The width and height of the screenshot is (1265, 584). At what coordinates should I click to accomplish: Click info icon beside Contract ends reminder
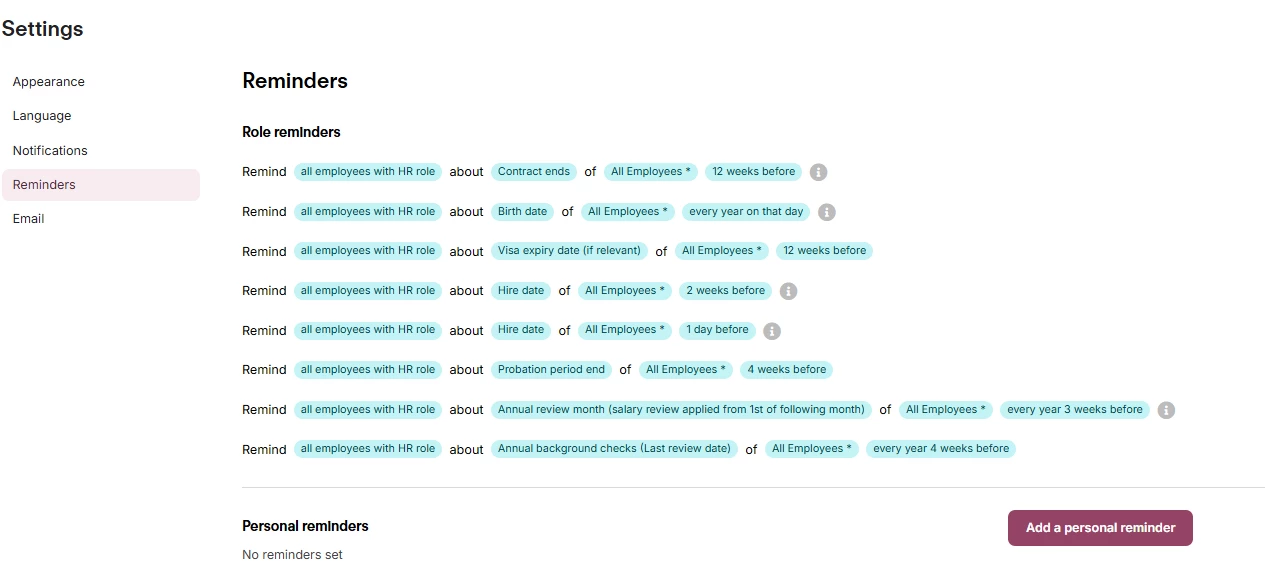(x=818, y=172)
